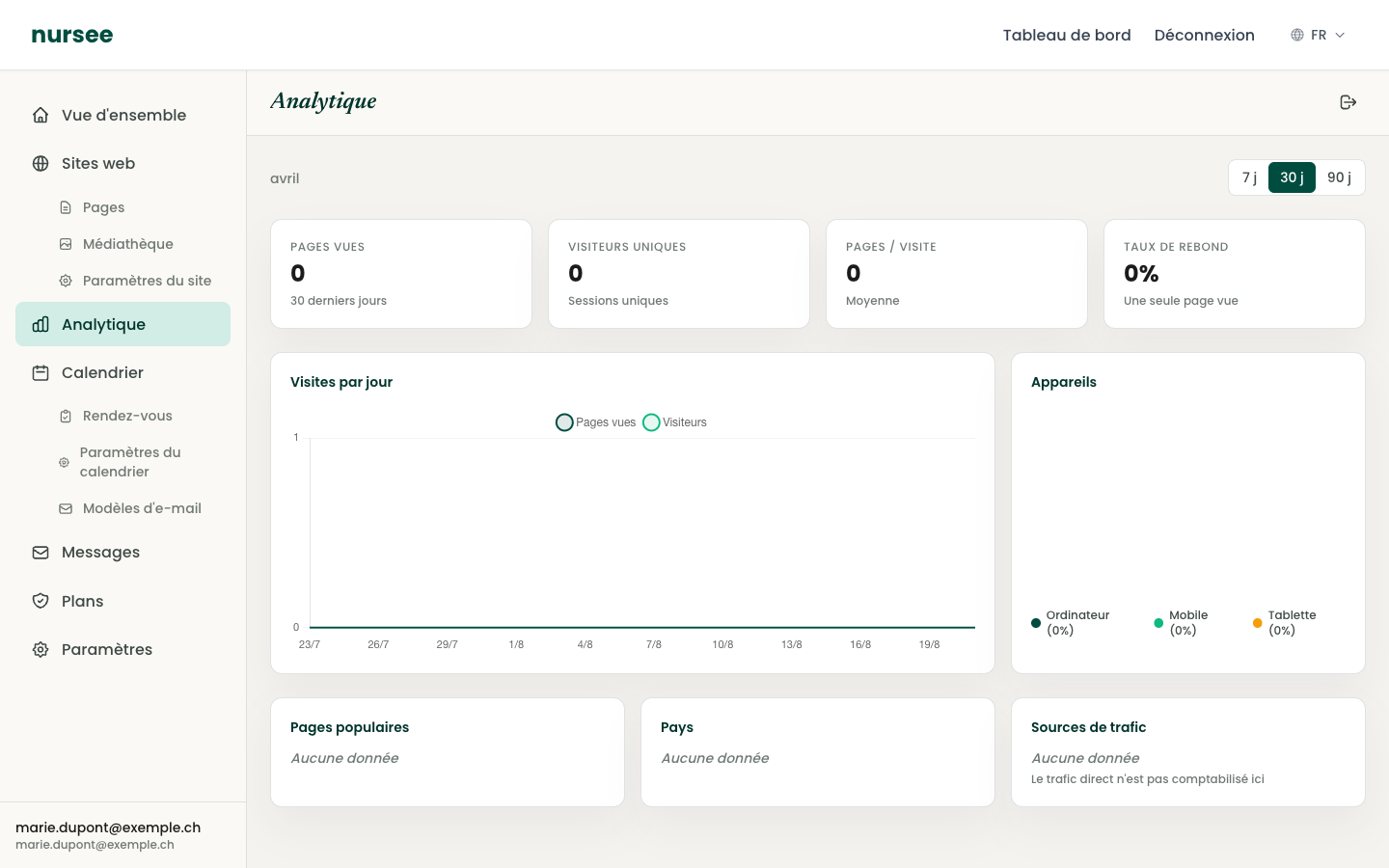Click the Modèles d'e-mail label
Viewport: 1389px width, 868px height.
(142, 508)
